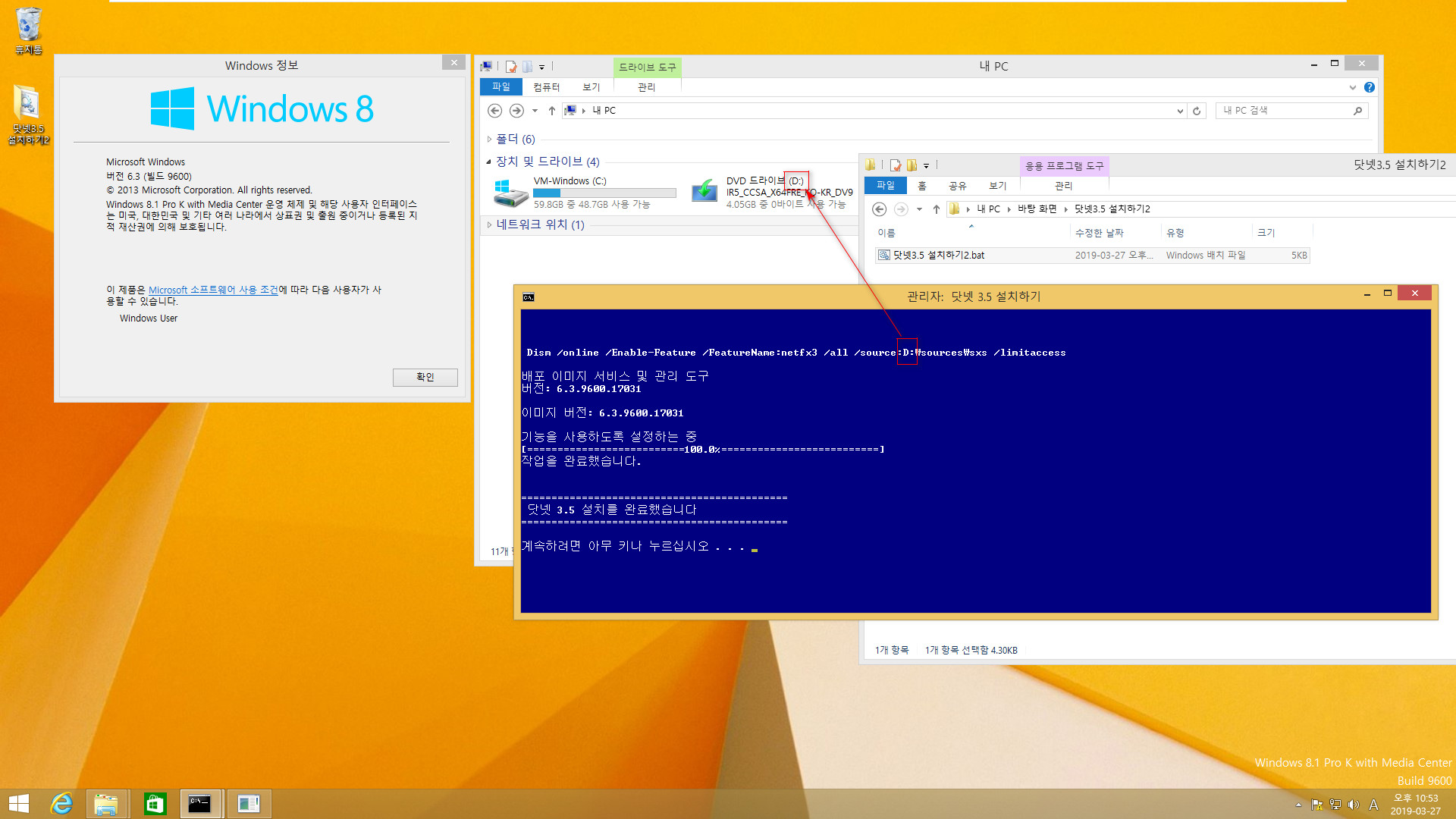Image resolution: width=1456 pixels, height=819 pixels.
Task: Open the Microsoft 소프트웨어 사용 조건 link
Action: coord(213,290)
